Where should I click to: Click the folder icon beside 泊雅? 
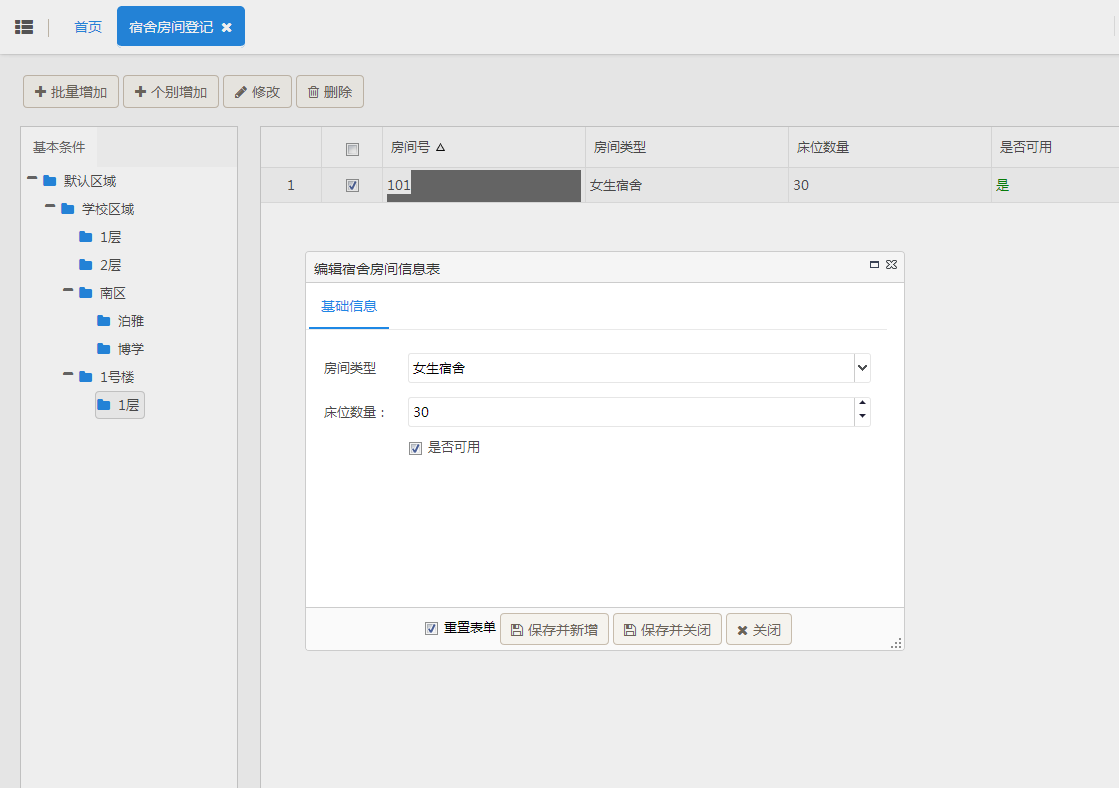[x=104, y=320]
